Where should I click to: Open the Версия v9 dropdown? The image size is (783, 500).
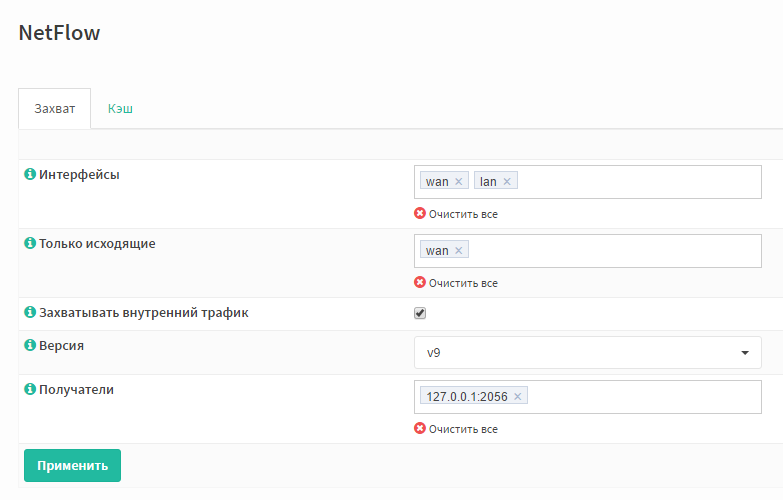[x=588, y=353]
